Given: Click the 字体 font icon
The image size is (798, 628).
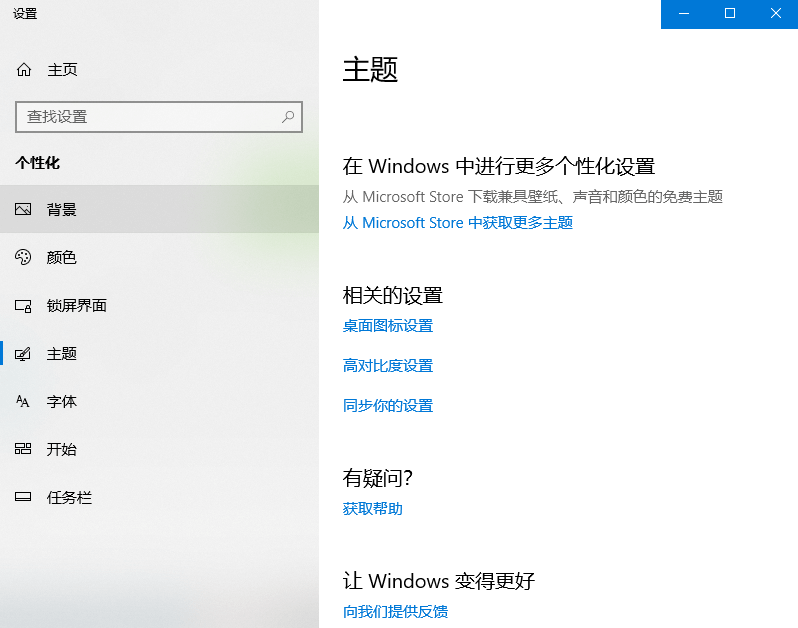Looking at the screenshot, I should [23, 401].
